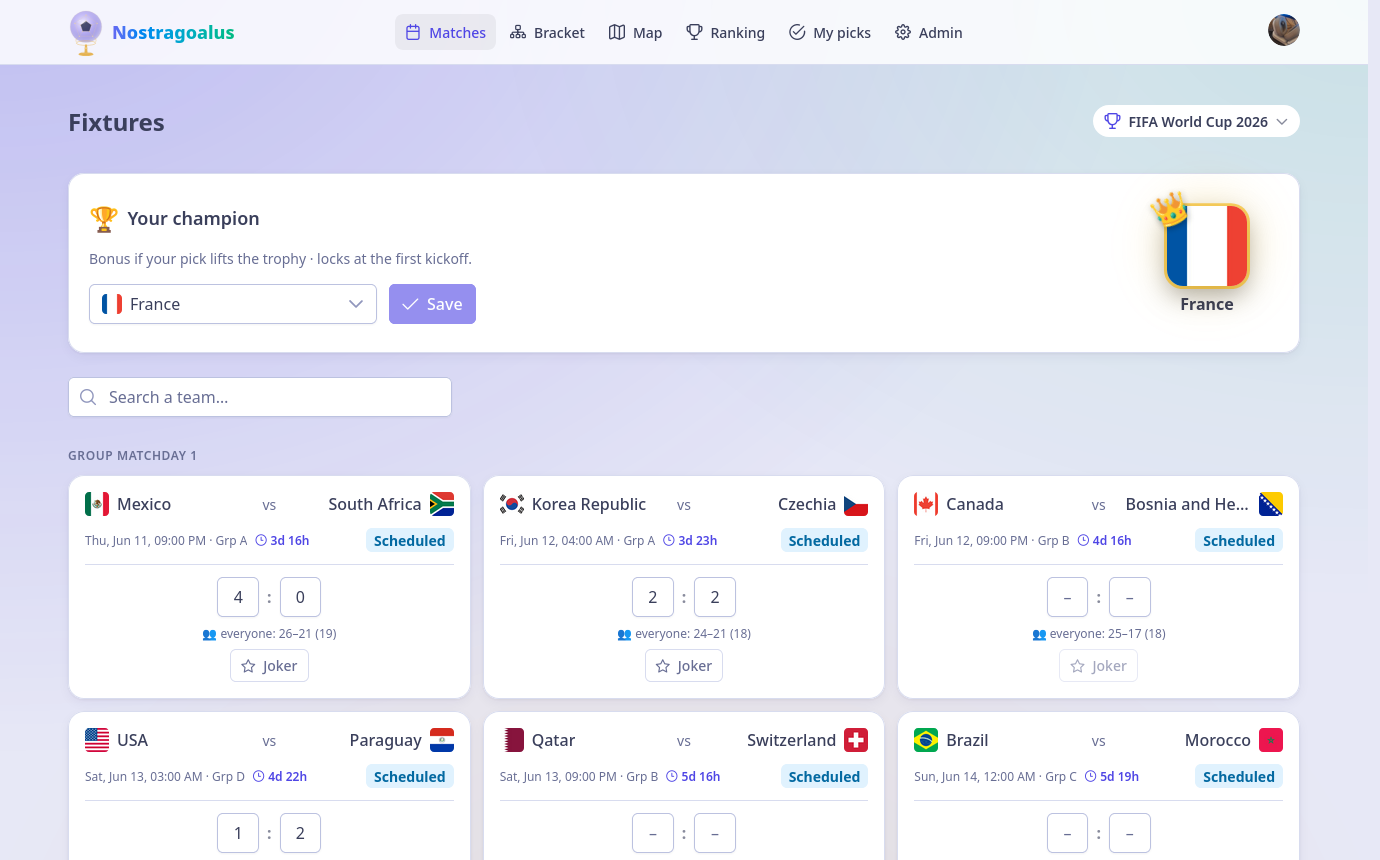Screen dimensions: 1380x860
Task: Click Scheduled badge on Canada match
Action: (1239, 541)
